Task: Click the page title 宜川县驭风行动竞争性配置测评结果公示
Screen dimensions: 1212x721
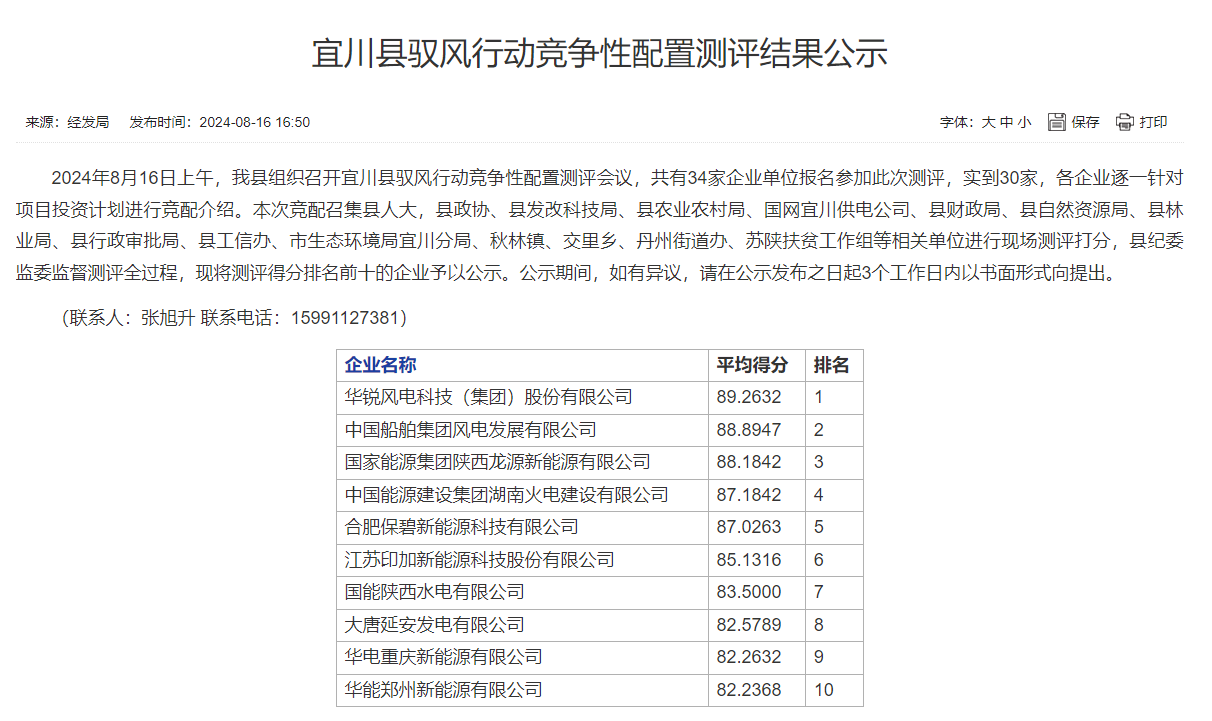Action: coord(600,53)
